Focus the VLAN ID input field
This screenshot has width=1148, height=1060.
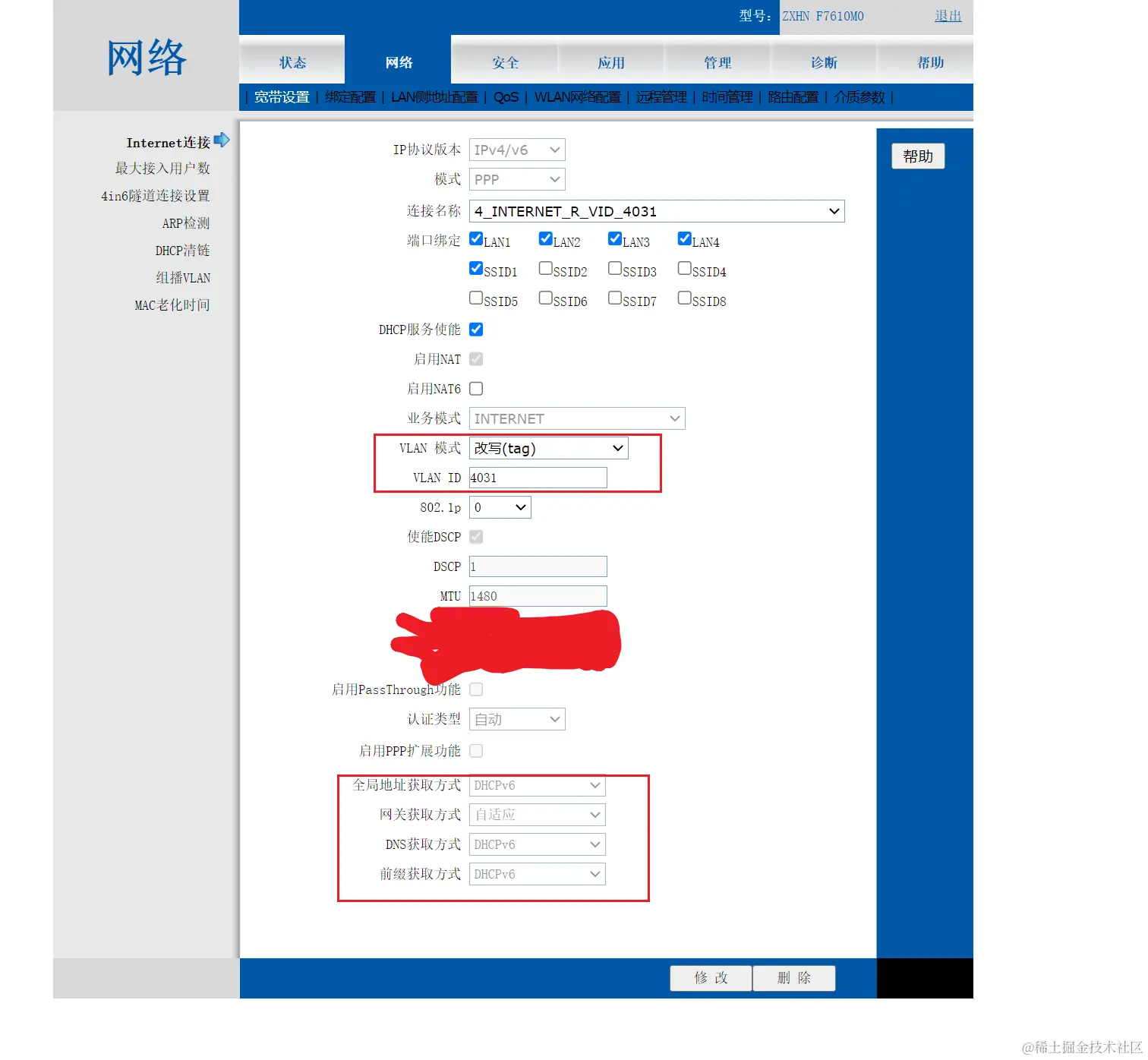(538, 478)
